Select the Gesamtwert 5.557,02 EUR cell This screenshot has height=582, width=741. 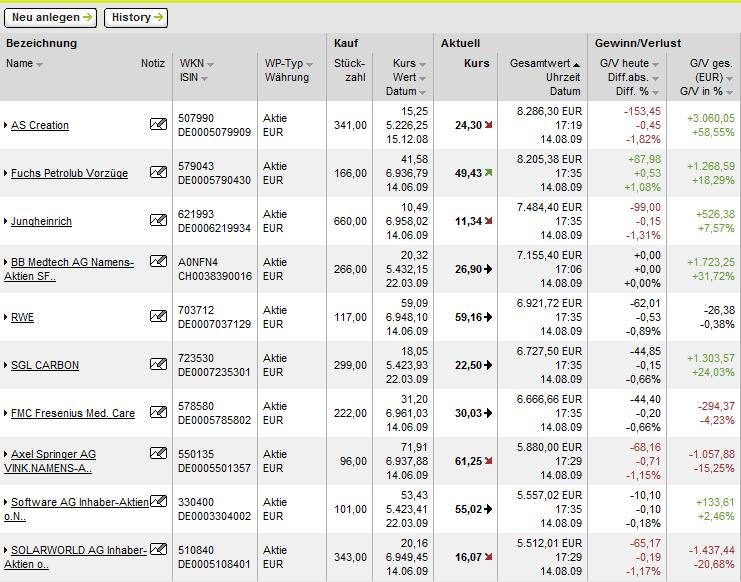(x=549, y=495)
